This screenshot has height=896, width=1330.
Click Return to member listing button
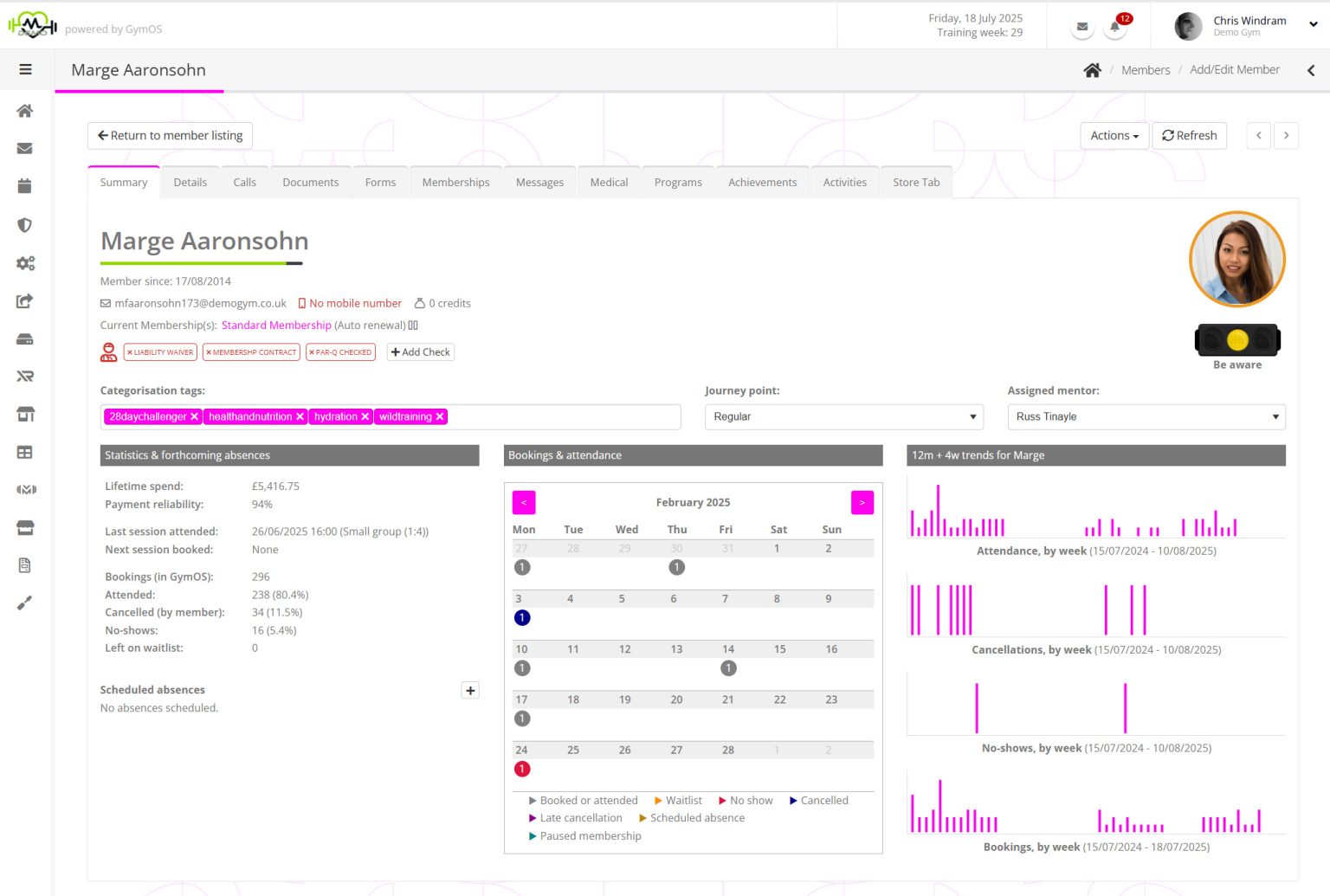tap(171, 136)
